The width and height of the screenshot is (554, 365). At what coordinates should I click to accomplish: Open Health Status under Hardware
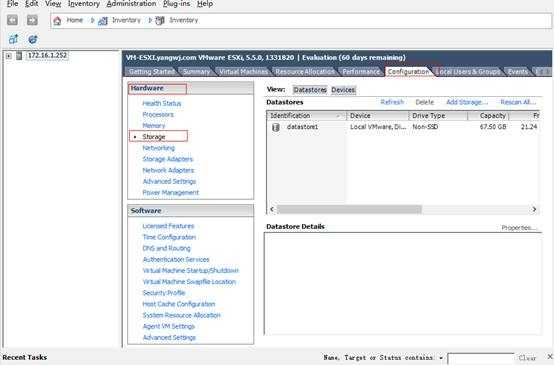[162, 104]
